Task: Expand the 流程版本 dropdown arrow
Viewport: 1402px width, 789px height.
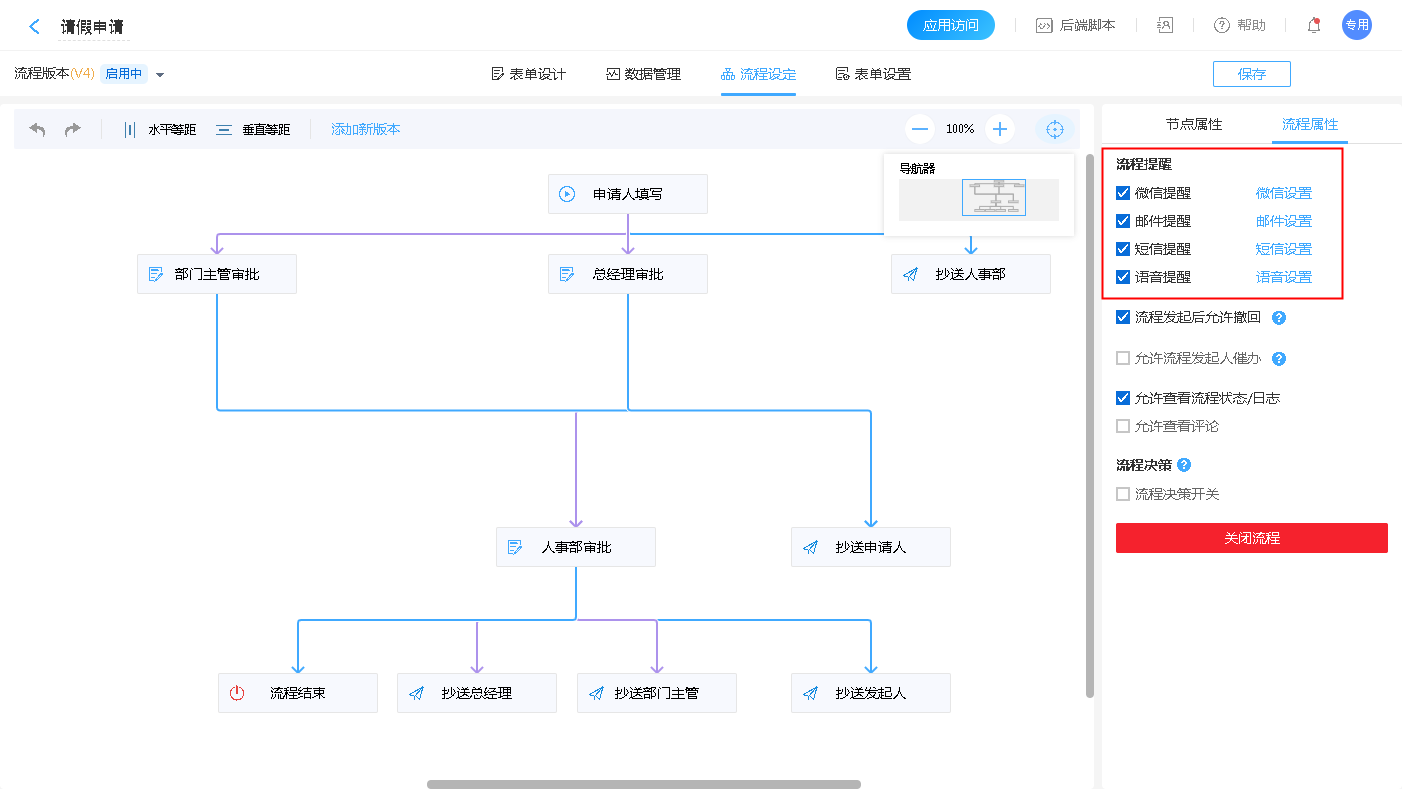Action: click(160, 74)
